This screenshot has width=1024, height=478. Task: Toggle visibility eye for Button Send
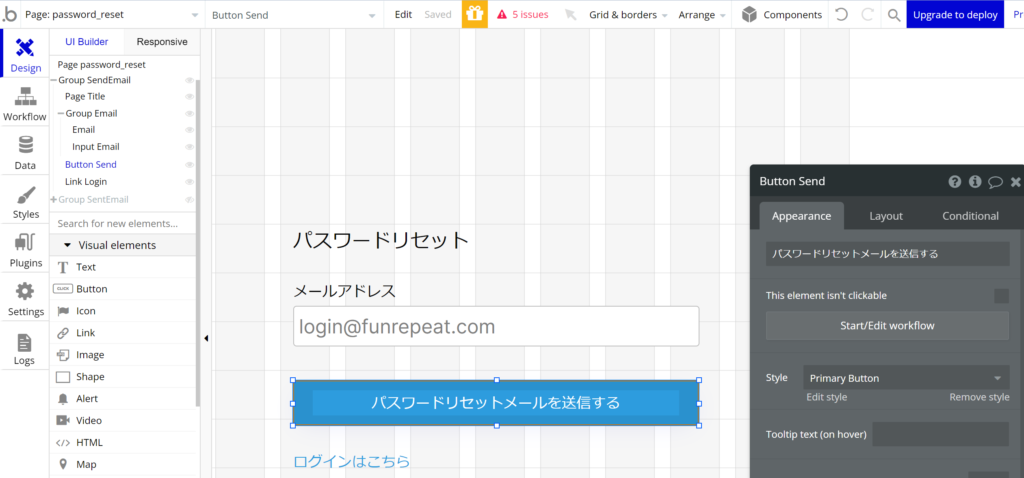pos(189,165)
